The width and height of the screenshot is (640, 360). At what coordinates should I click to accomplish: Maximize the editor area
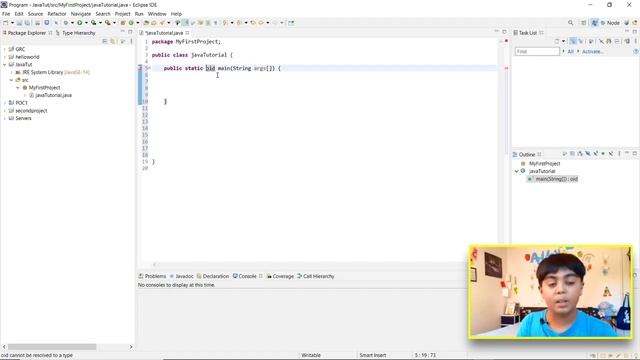click(504, 32)
